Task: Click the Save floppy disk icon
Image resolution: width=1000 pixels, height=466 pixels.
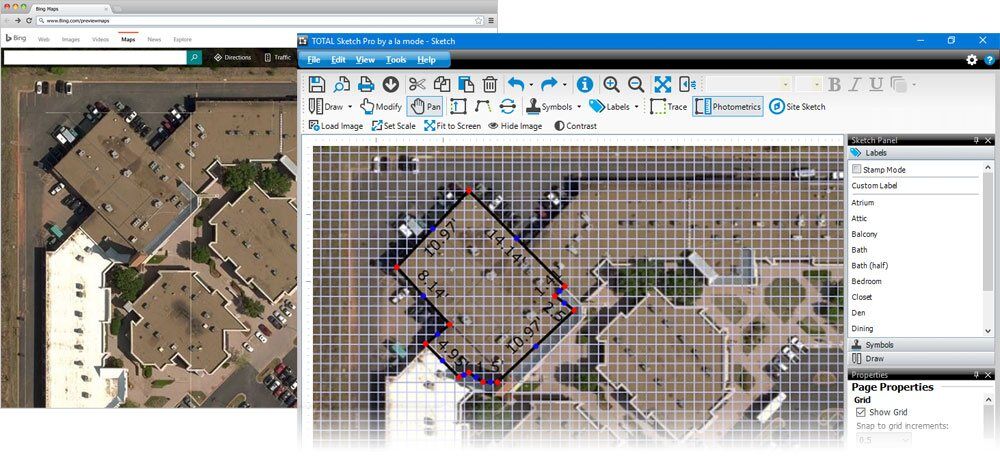Action: (x=317, y=85)
